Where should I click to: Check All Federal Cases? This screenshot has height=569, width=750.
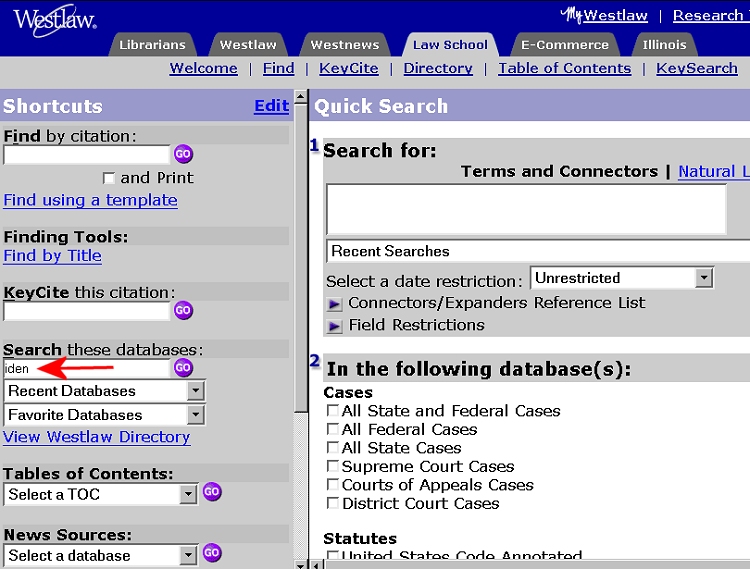pyautogui.click(x=332, y=429)
